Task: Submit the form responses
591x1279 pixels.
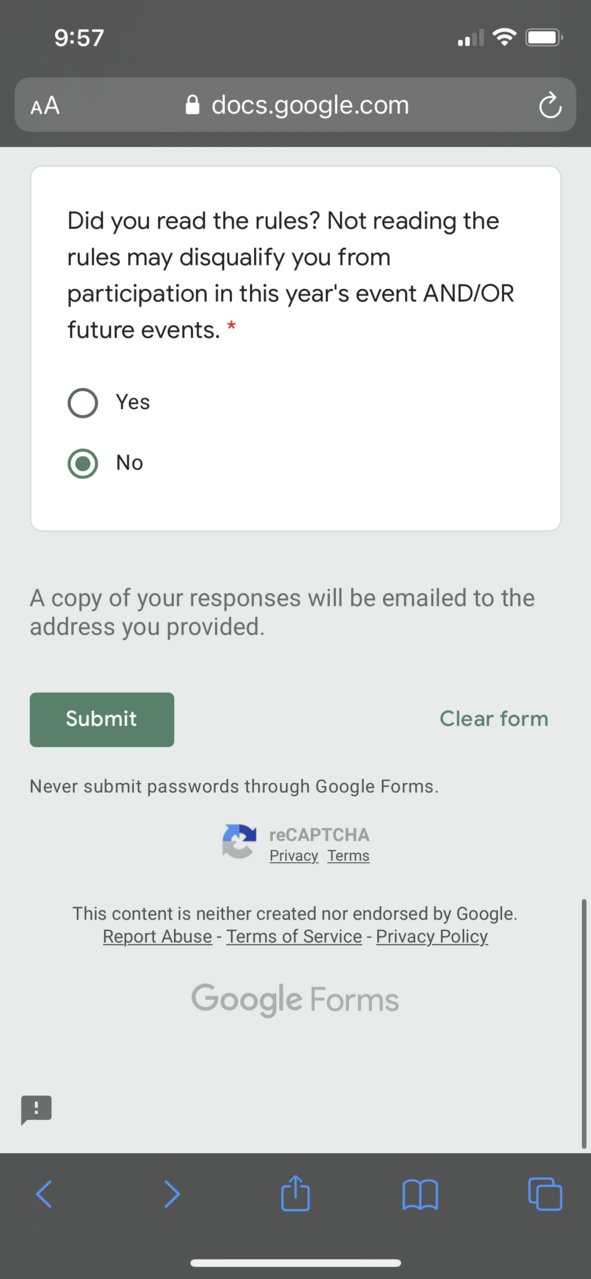Action: (102, 719)
